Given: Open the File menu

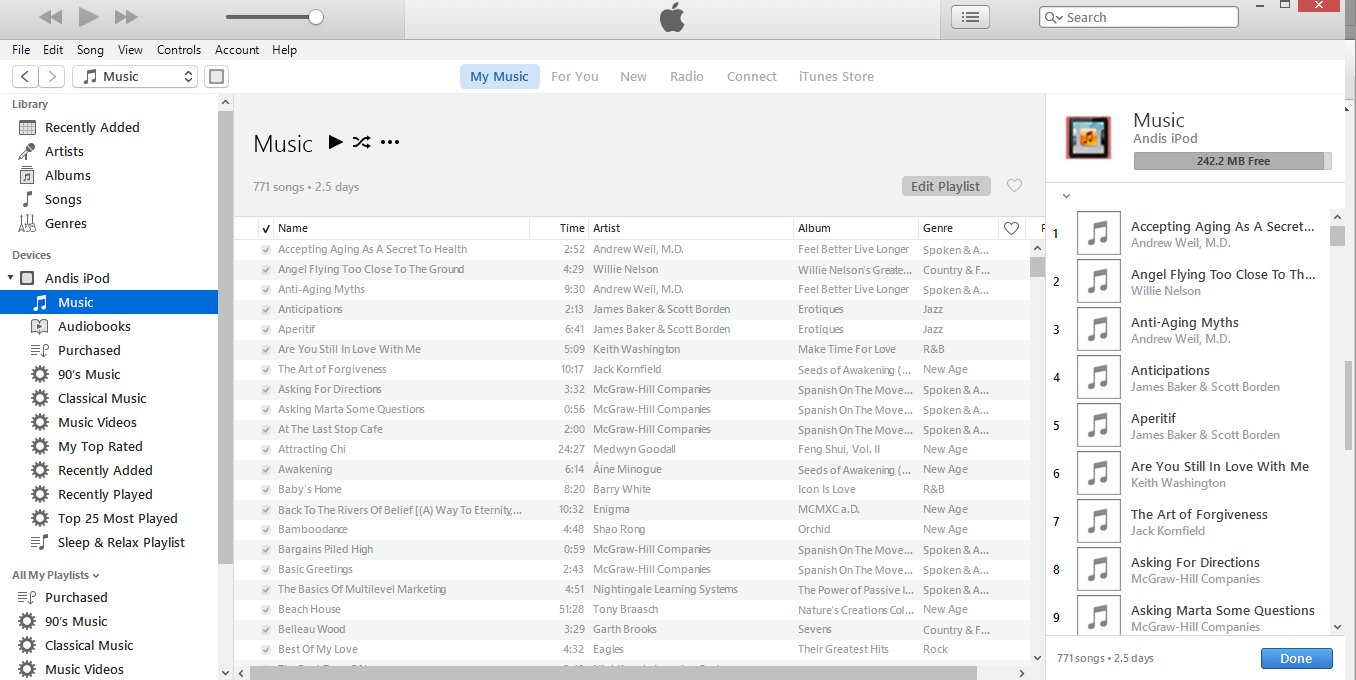Looking at the screenshot, I should (21, 50).
